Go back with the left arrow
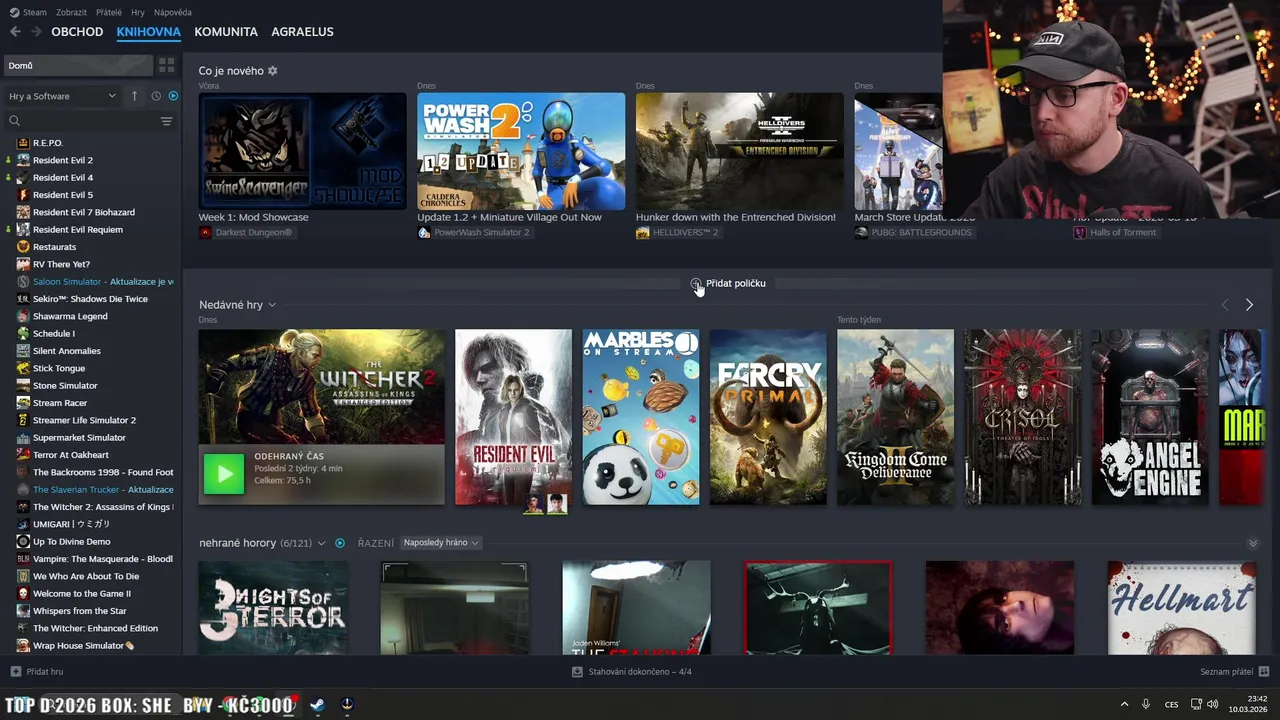Image resolution: width=1280 pixels, height=720 pixels. (x=15, y=32)
